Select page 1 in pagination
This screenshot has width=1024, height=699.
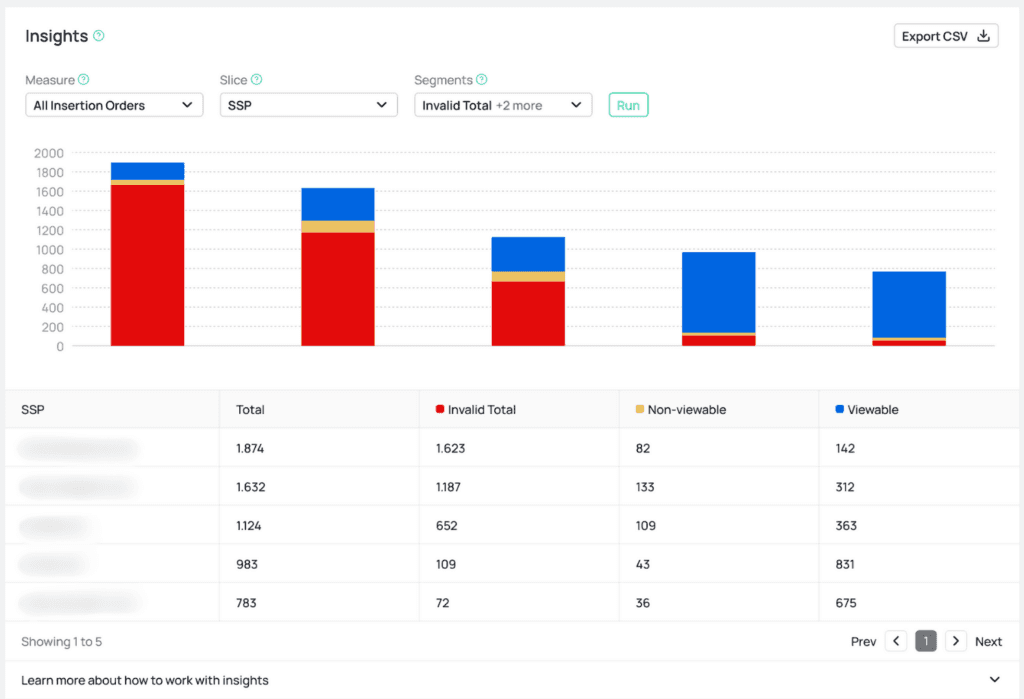click(925, 641)
